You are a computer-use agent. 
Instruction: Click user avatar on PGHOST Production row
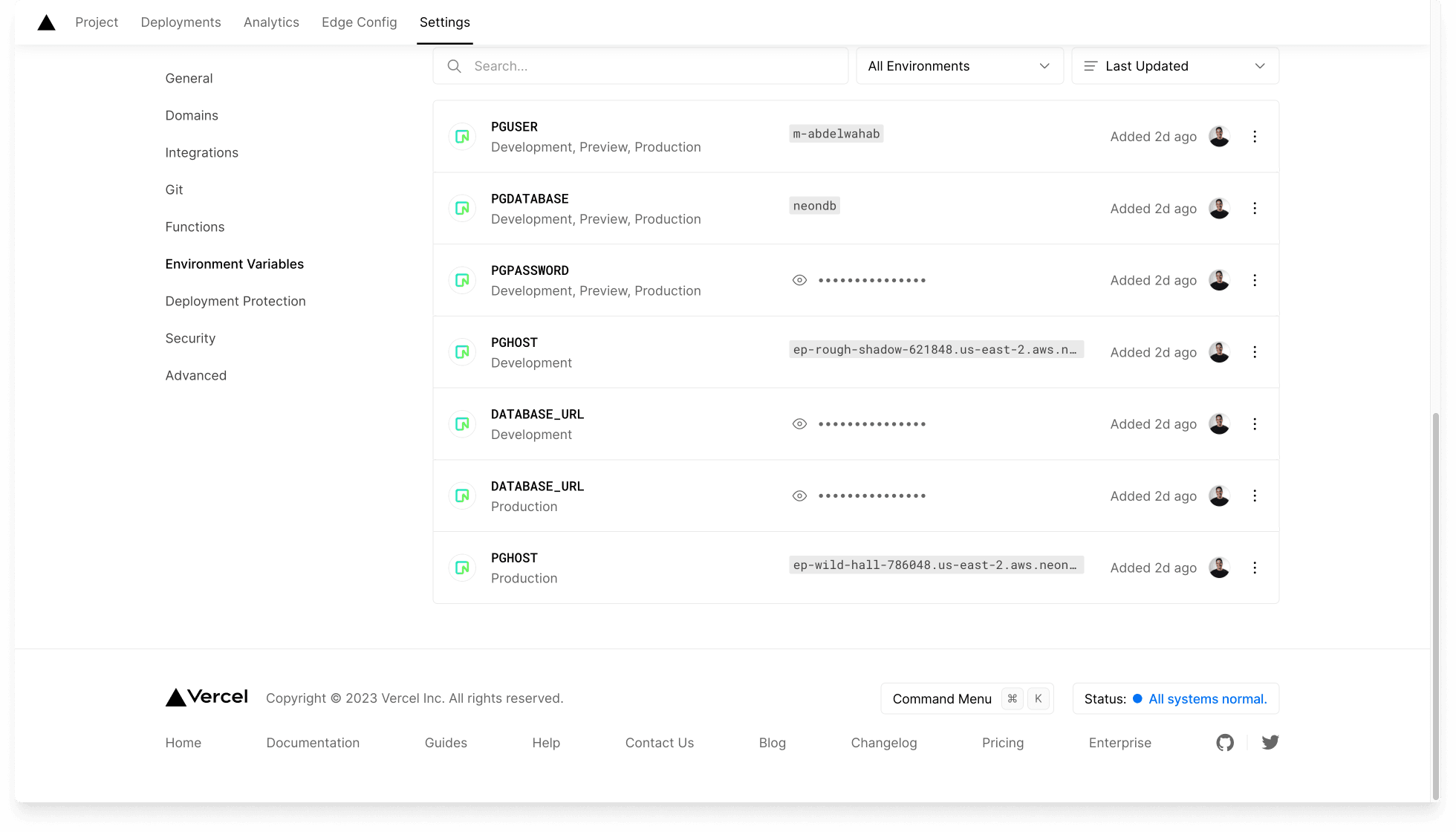(x=1219, y=568)
